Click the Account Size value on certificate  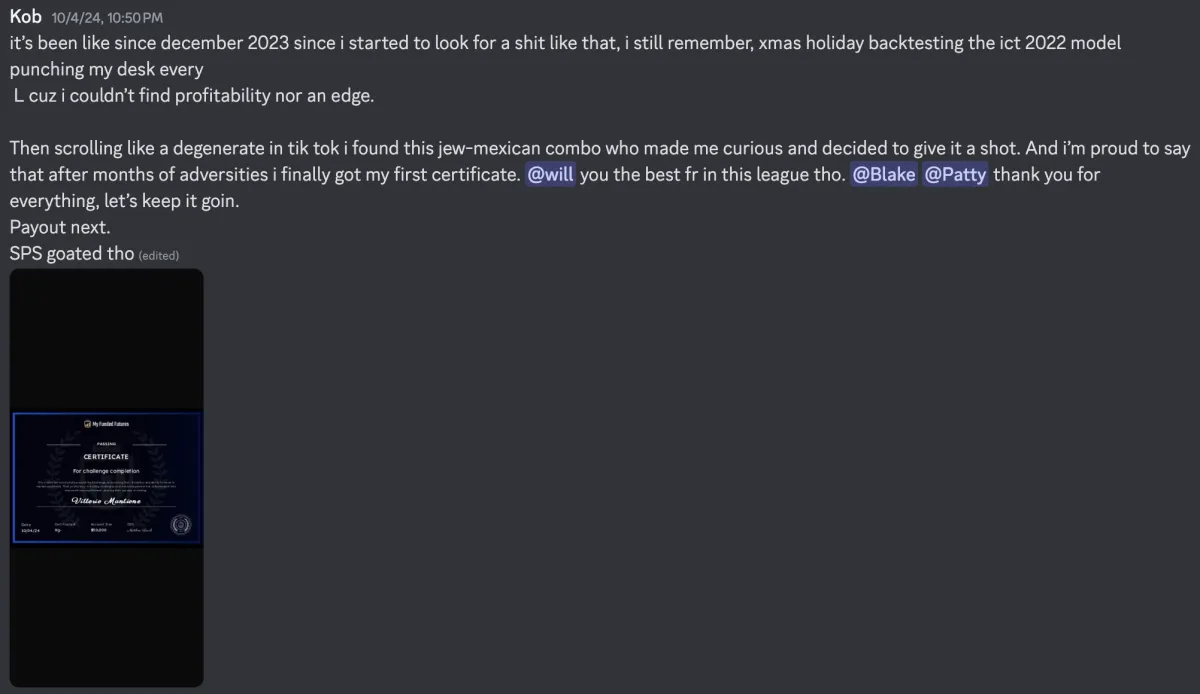(98, 530)
